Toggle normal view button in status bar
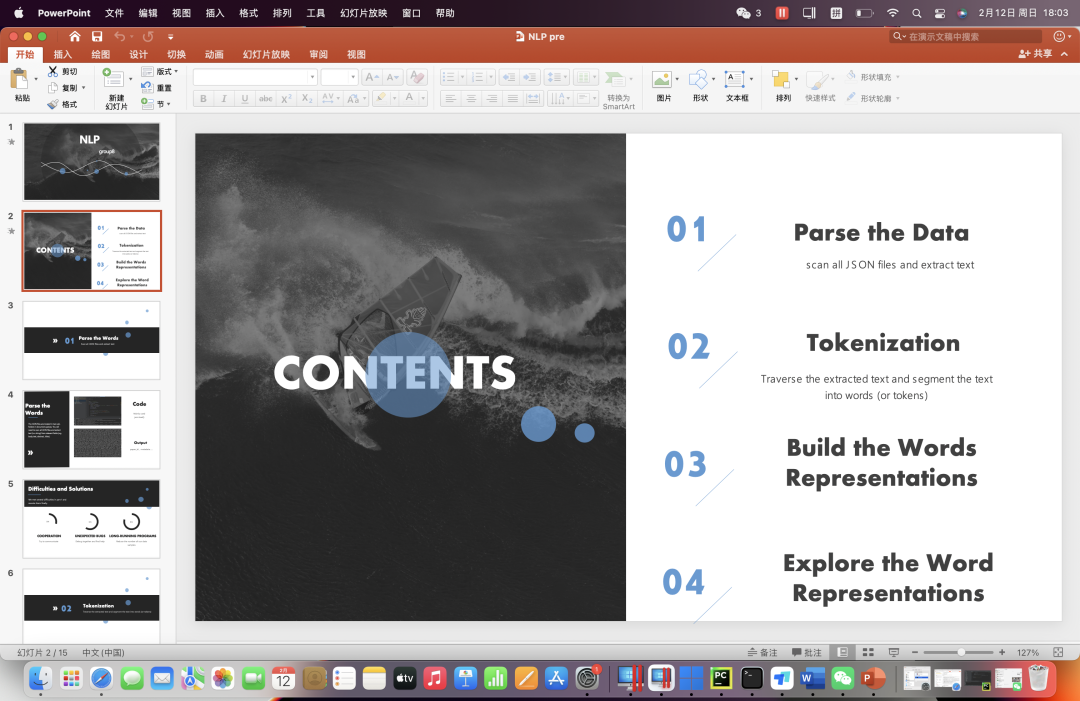Viewport: 1080px width, 701px height. (x=842, y=652)
